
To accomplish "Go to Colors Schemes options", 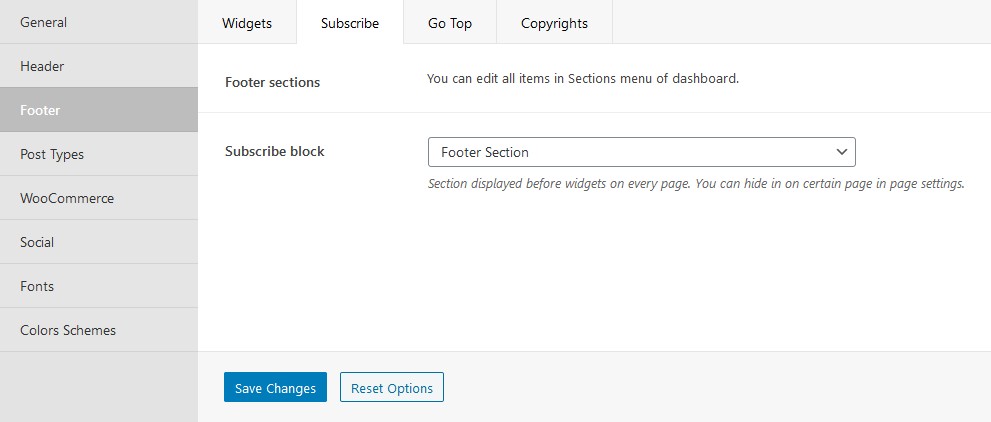I will pos(99,330).
